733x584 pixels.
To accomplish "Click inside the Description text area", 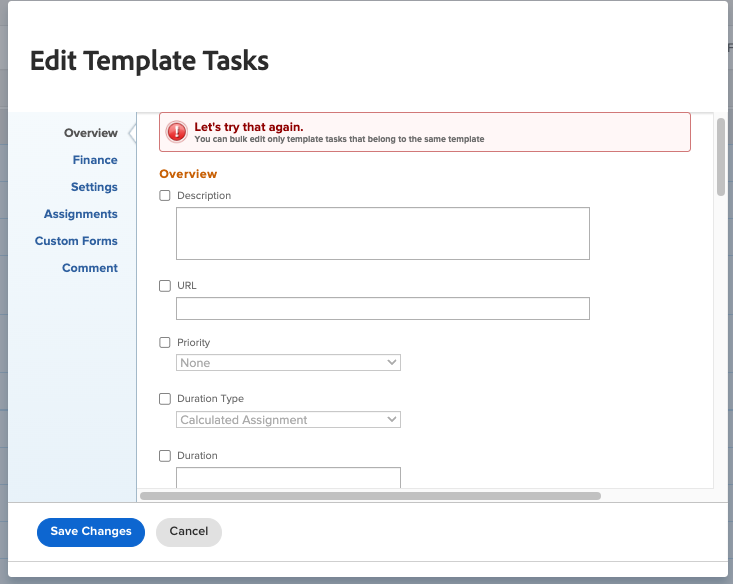I will [382, 233].
